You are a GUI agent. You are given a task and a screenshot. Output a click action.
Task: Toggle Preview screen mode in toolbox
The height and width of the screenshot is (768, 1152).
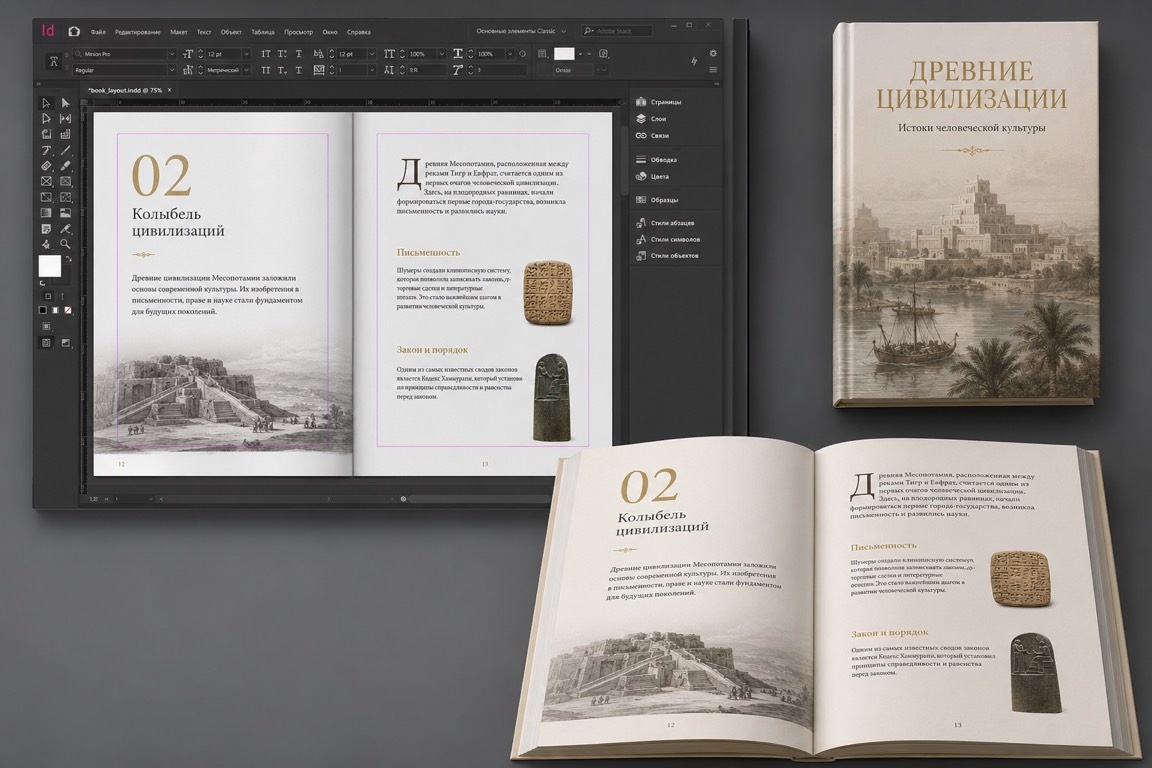pos(65,342)
